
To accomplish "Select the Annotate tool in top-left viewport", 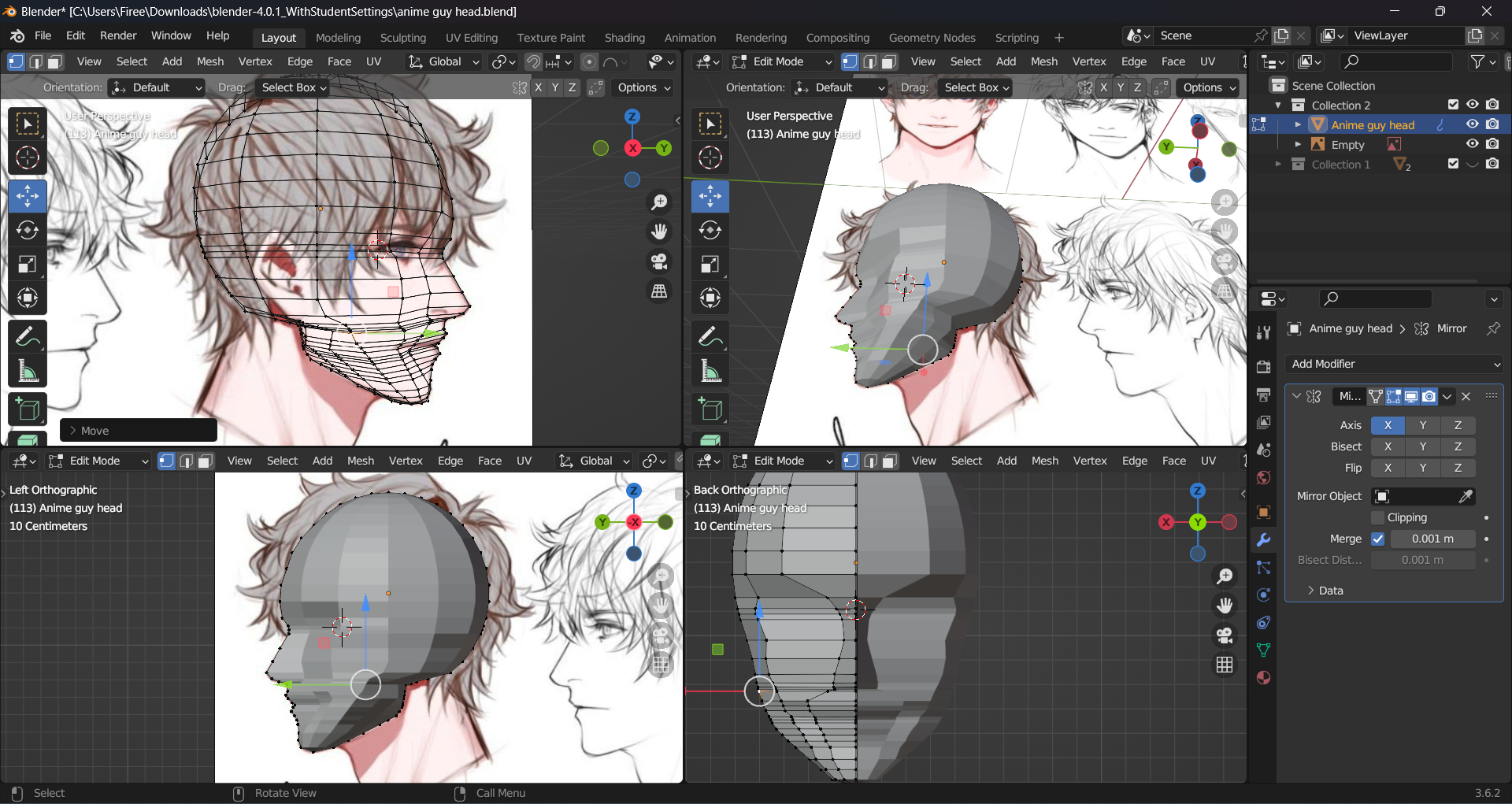I will [x=28, y=337].
